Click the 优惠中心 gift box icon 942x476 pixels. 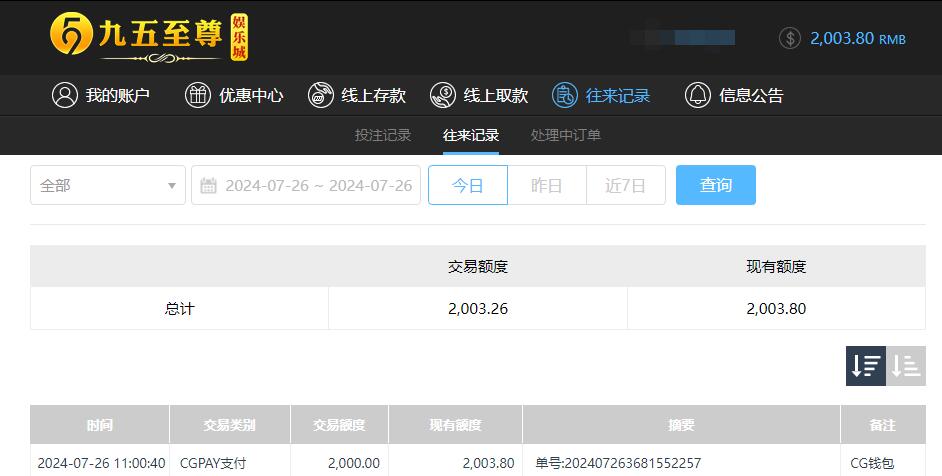[x=198, y=95]
